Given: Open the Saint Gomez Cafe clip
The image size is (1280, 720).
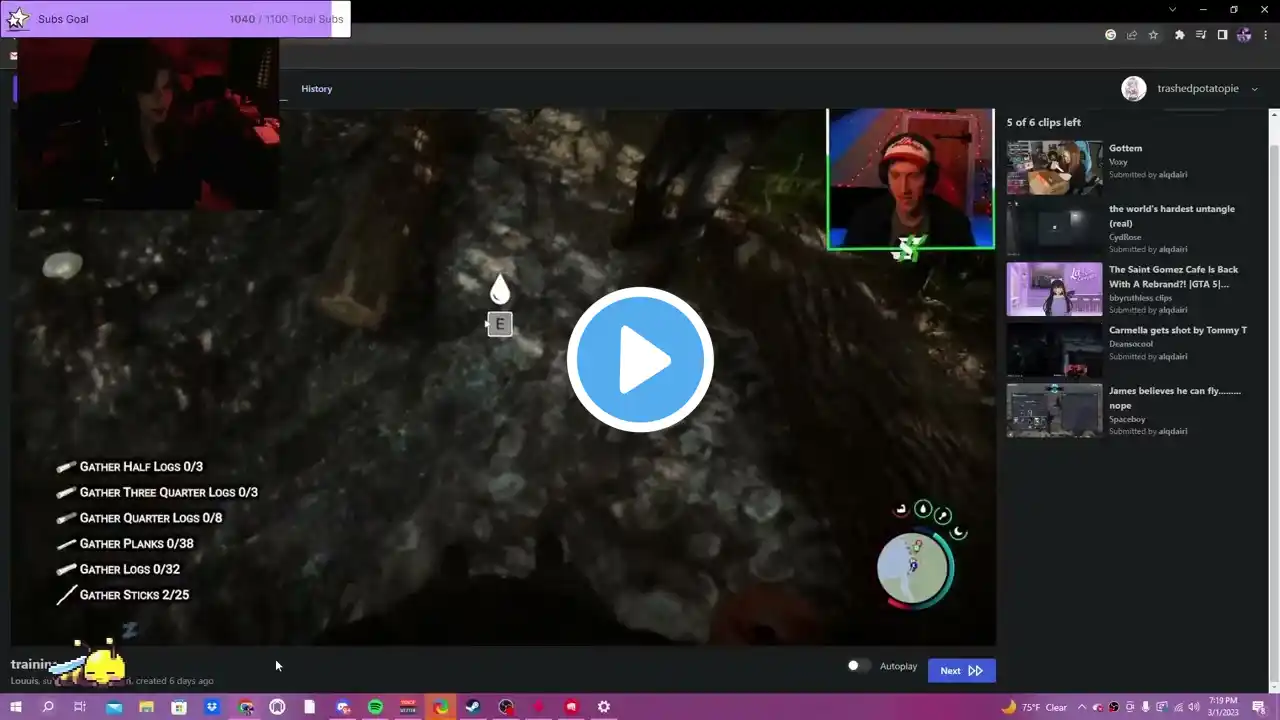Looking at the screenshot, I should pyautogui.click(x=1054, y=289).
